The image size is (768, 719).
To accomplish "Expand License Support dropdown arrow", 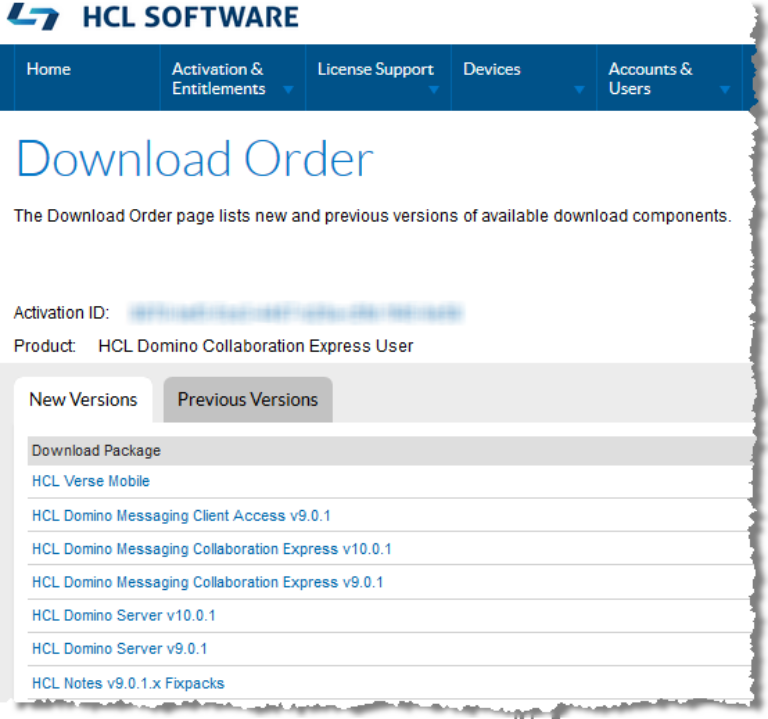I will pyautogui.click(x=433, y=90).
